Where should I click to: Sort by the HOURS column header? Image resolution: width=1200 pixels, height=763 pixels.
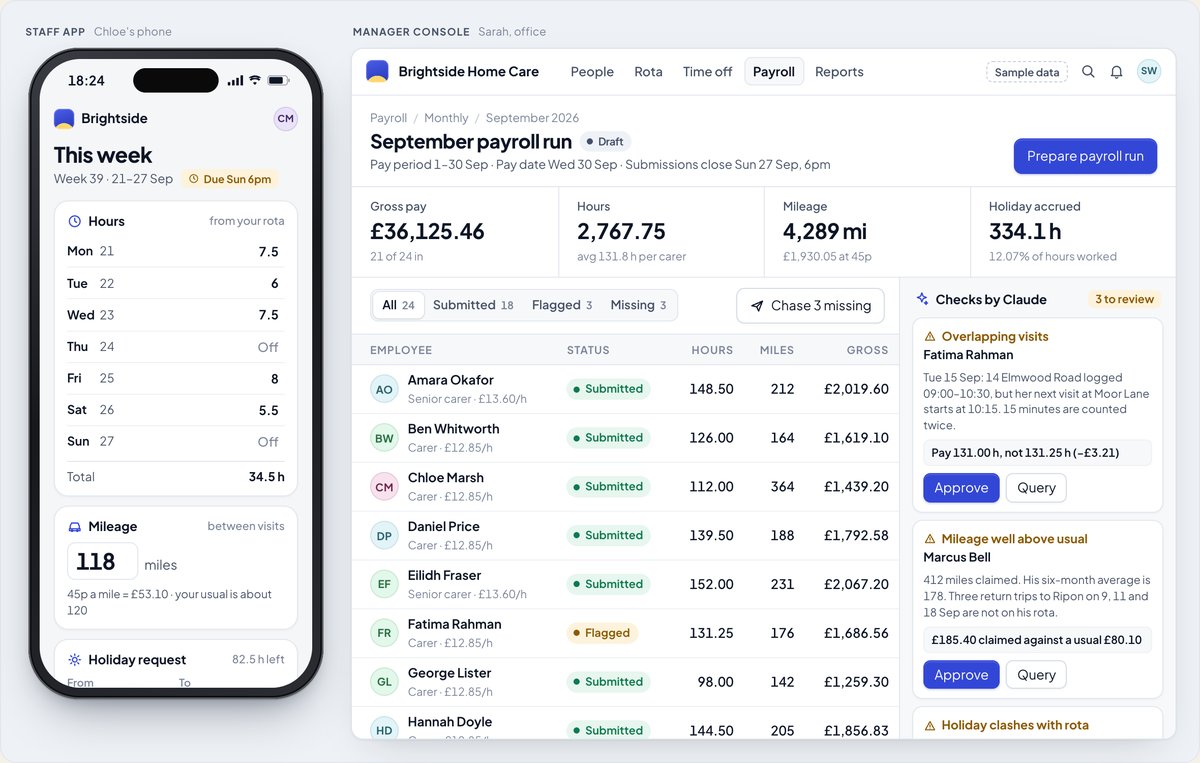(x=712, y=350)
